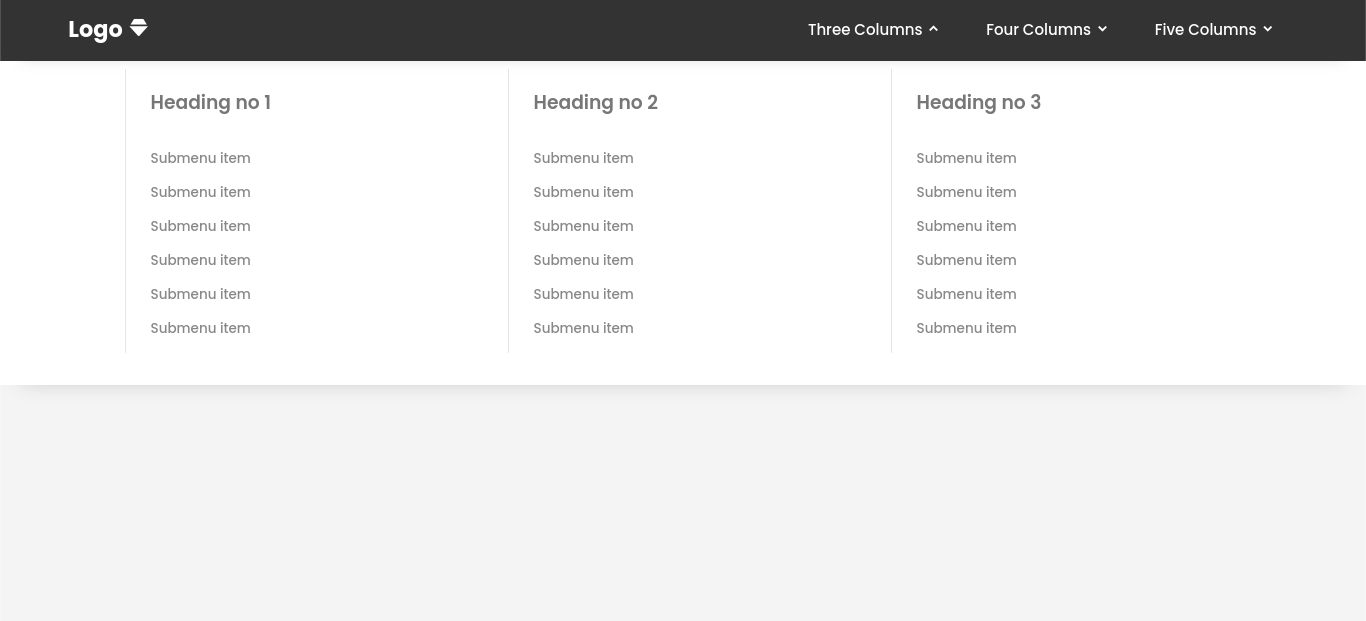Select fifth Submenu item under Heading no 2

(583, 294)
